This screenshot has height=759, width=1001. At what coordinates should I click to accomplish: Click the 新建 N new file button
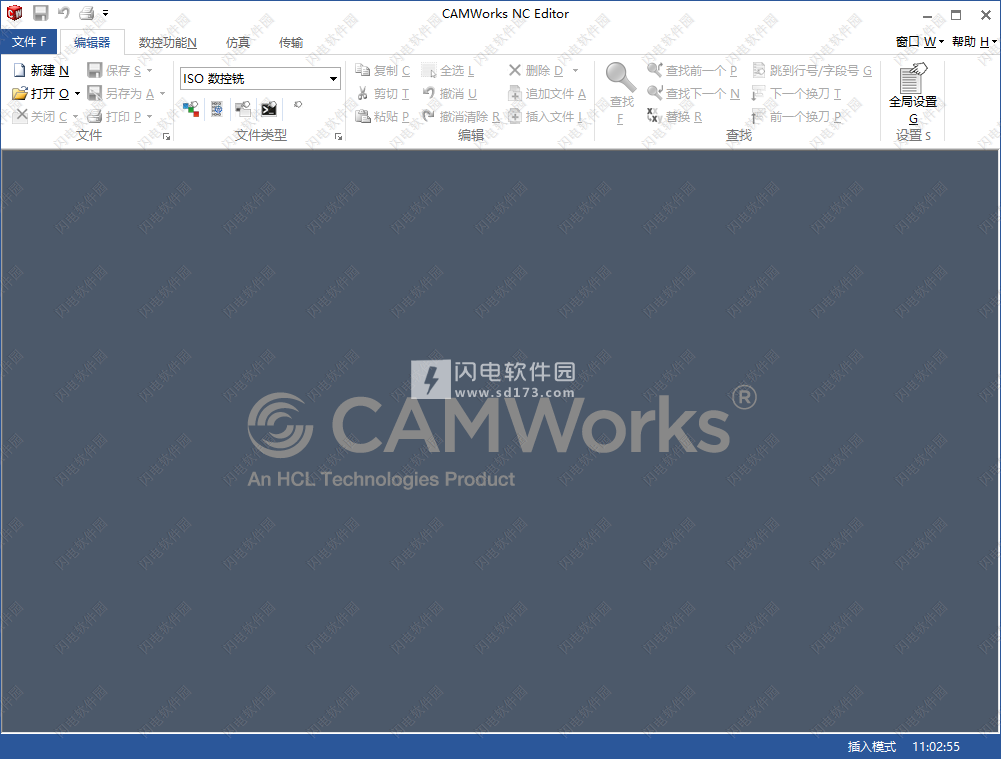(41, 71)
